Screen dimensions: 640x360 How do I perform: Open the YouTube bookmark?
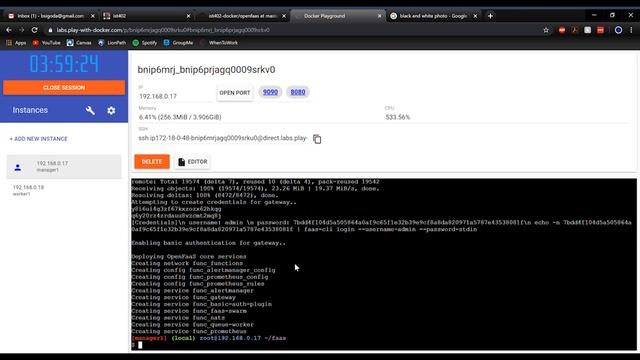point(46,42)
